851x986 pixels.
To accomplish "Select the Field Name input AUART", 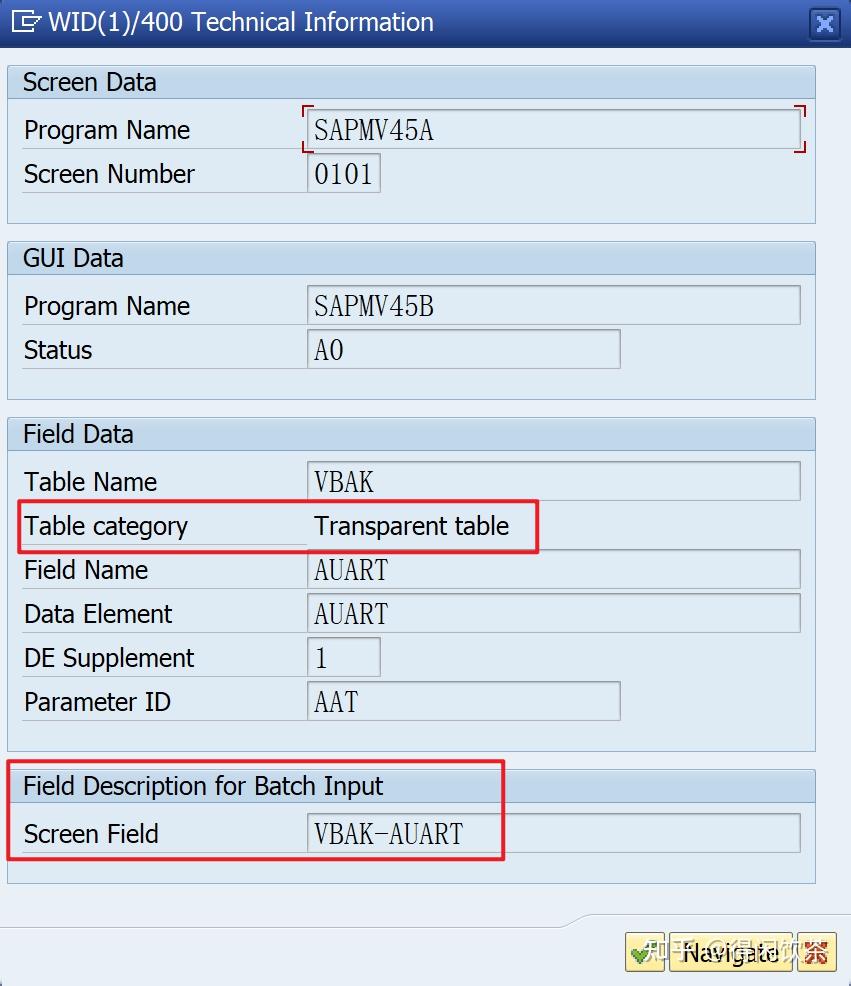I will 552,570.
